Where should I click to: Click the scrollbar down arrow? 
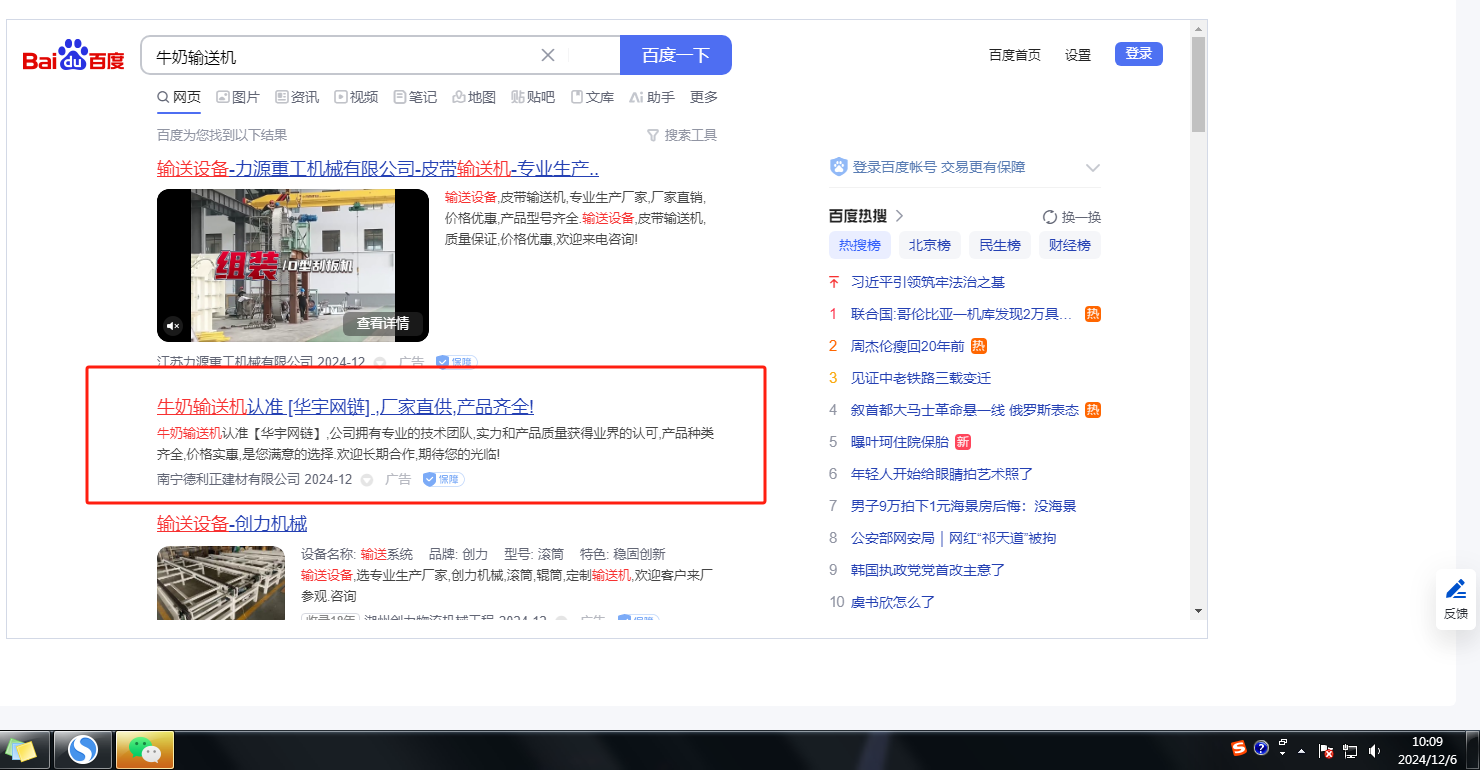click(x=1198, y=611)
